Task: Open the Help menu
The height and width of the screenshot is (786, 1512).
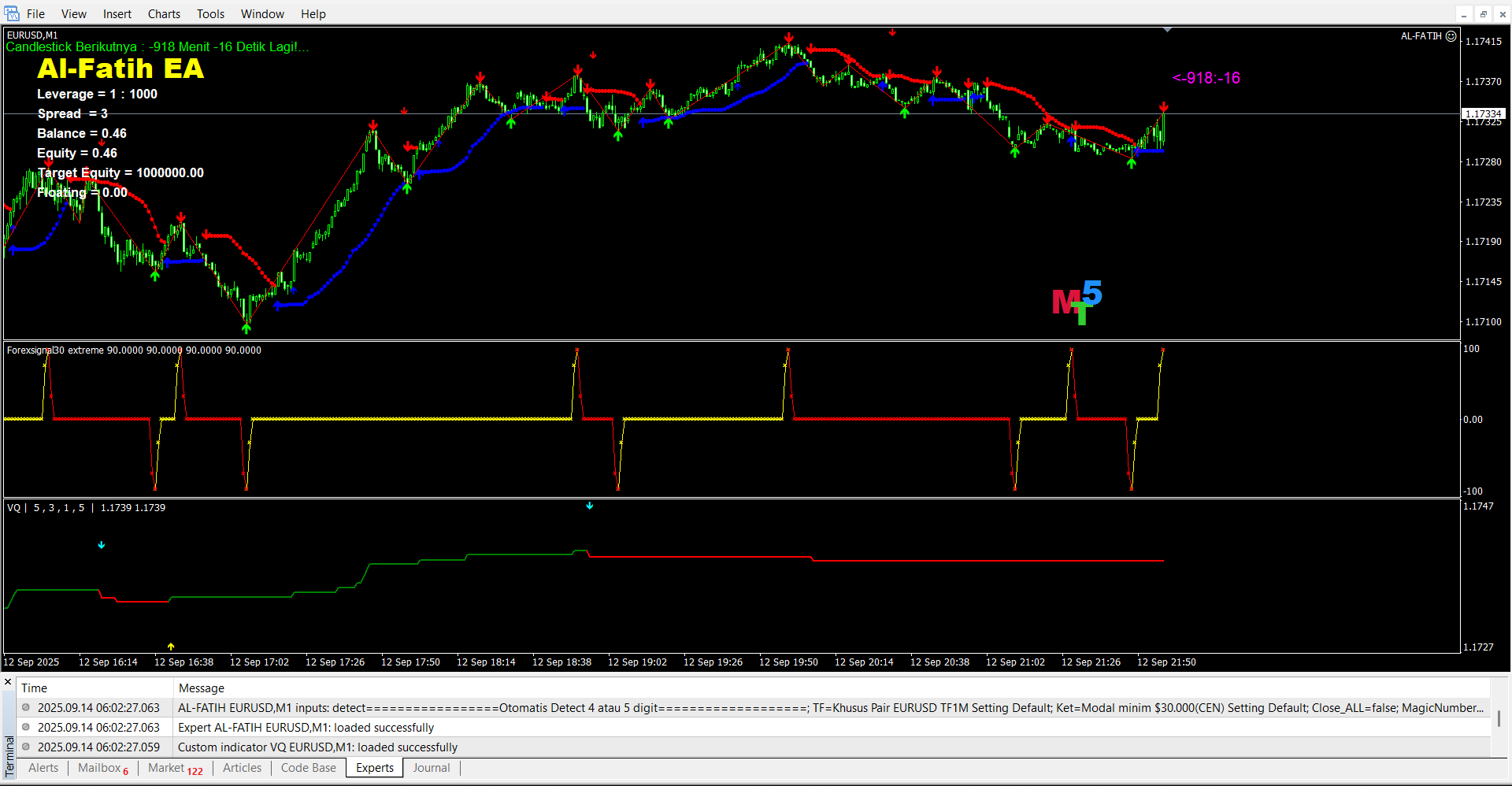Action: [x=313, y=14]
